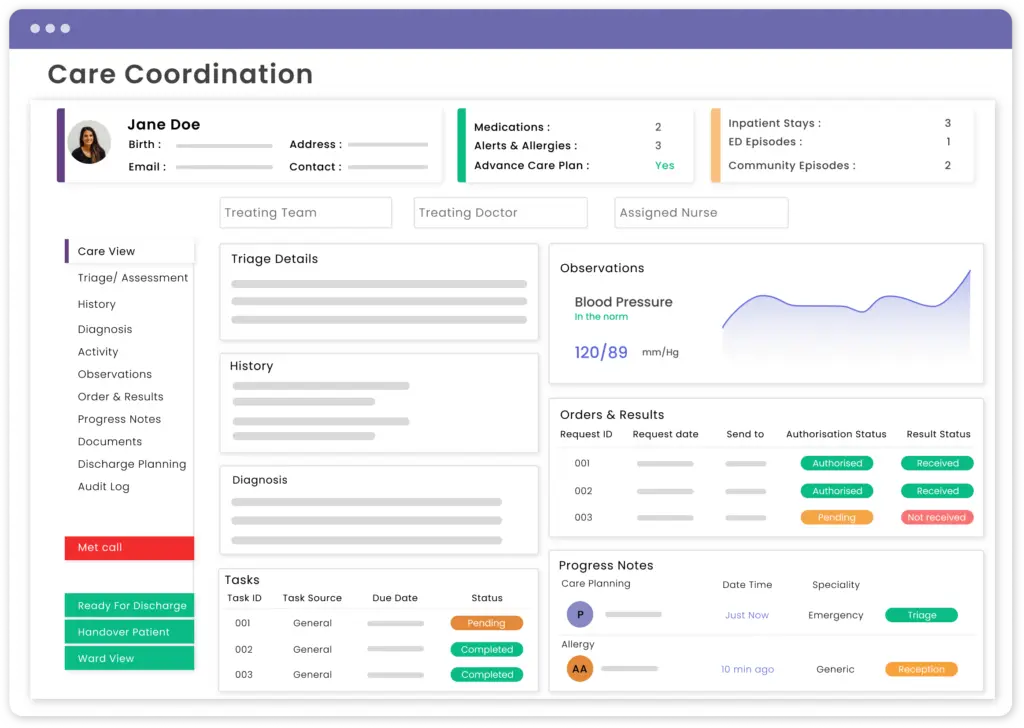Toggle the Completed status on Task 002
This screenshot has height=728, width=1024.
486,648
